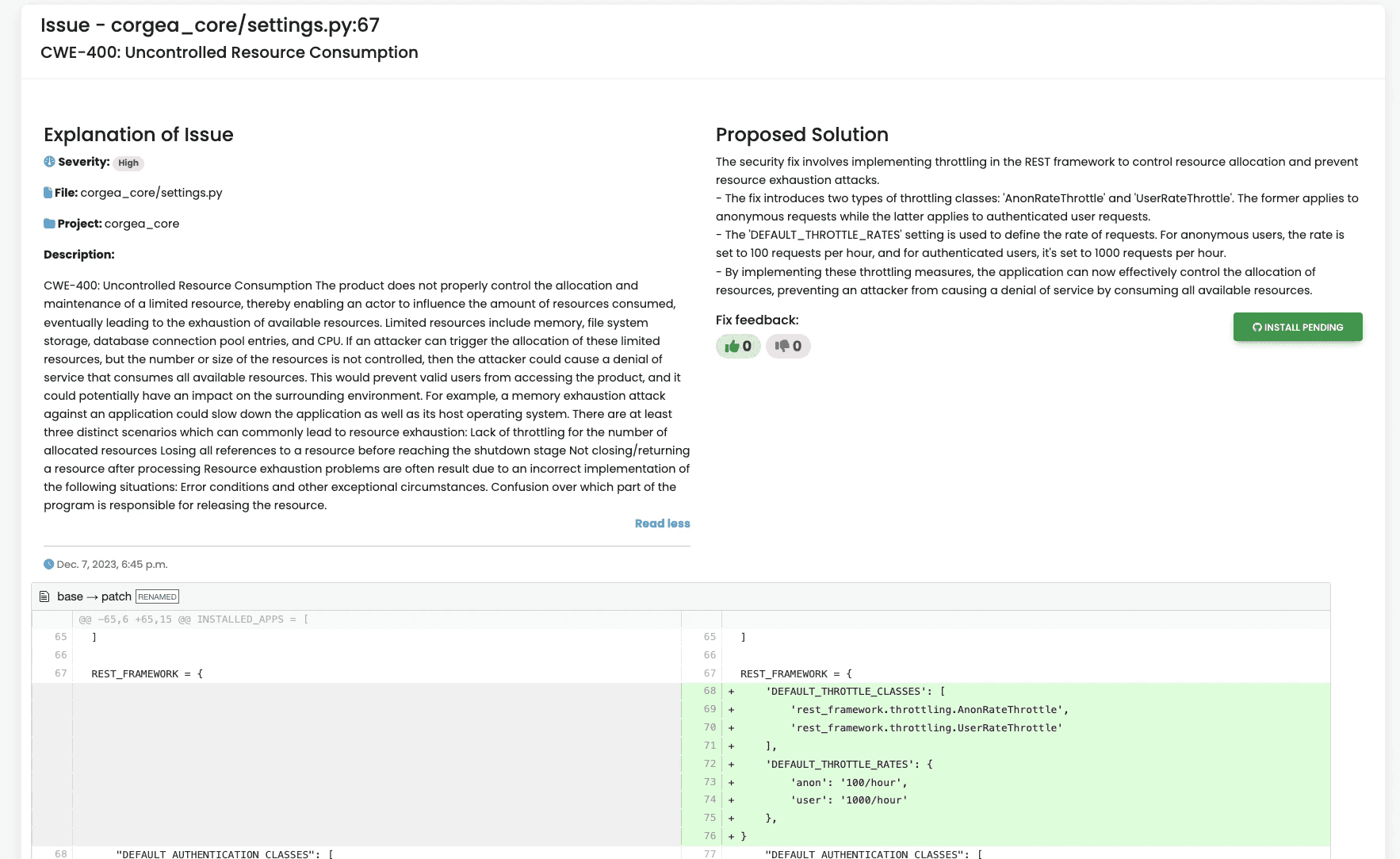Click the RENAMED badge in diff header
This screenshot has height=859, width=1400.
point(157,596)
